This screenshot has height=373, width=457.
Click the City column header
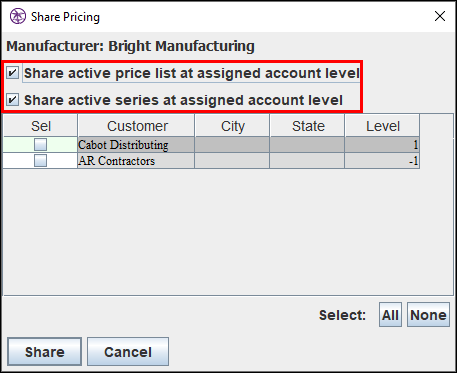232,126
